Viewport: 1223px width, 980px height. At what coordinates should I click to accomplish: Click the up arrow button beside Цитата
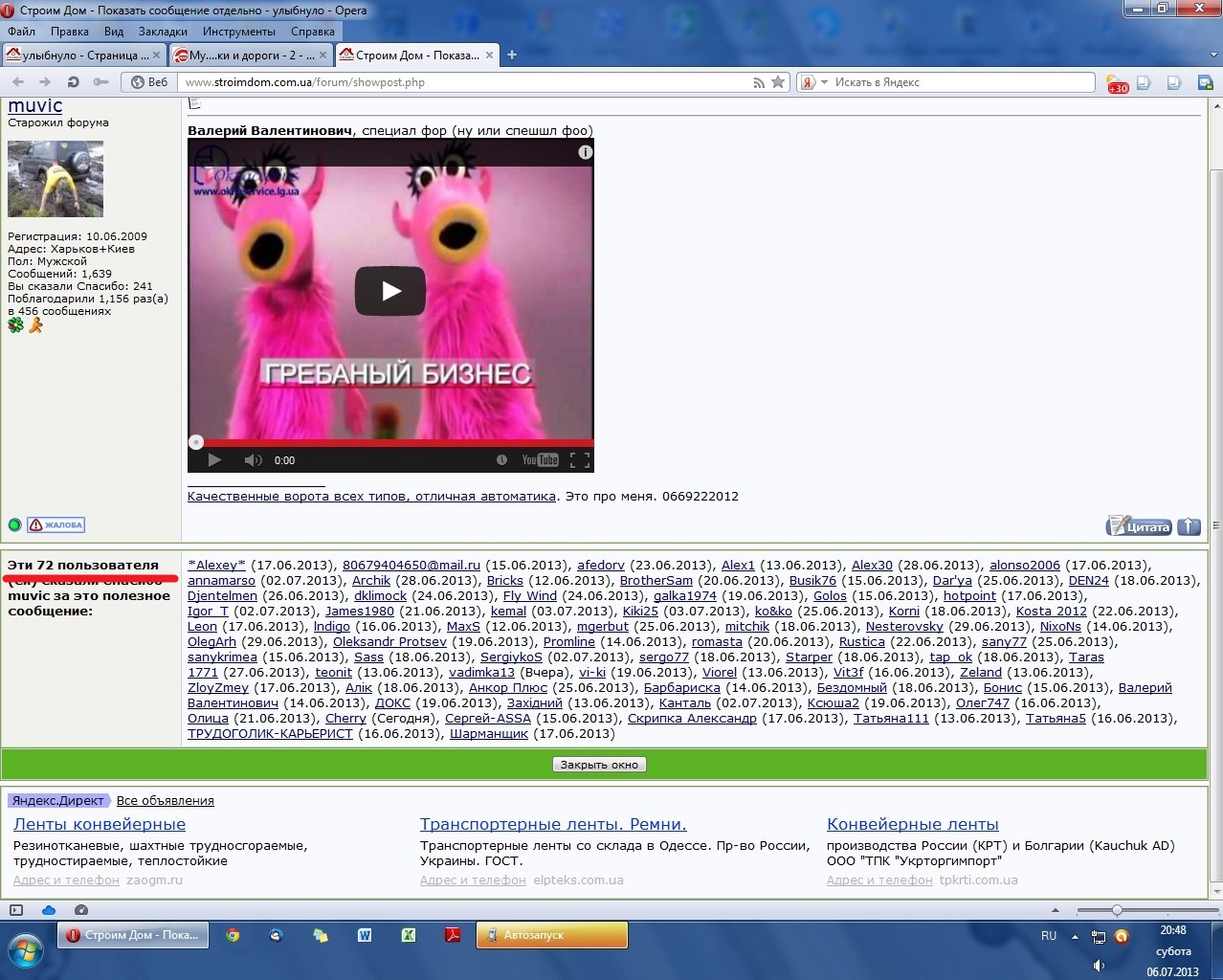point(1189,525)
